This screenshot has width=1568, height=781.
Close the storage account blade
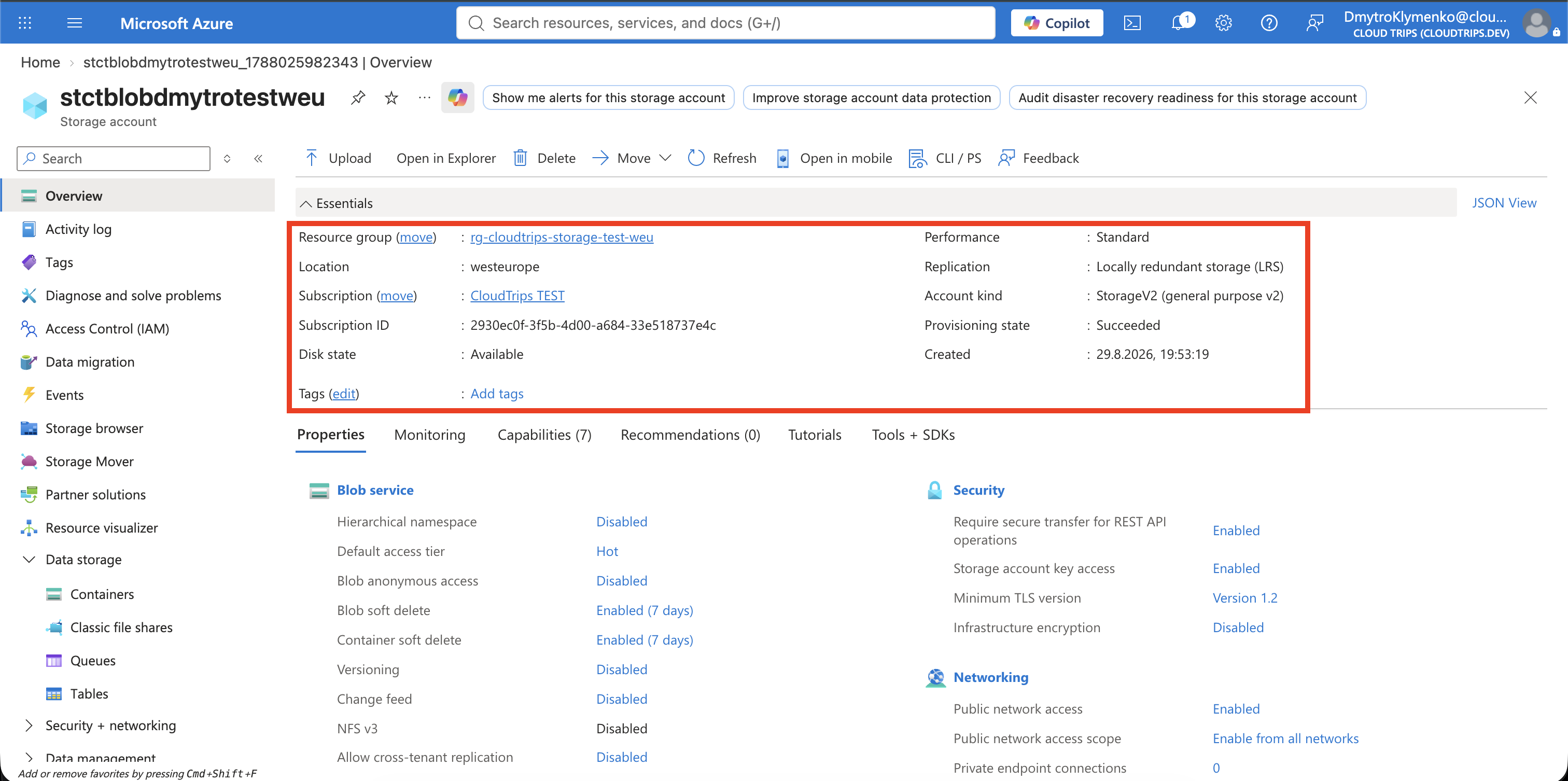tap(1530, 97)
